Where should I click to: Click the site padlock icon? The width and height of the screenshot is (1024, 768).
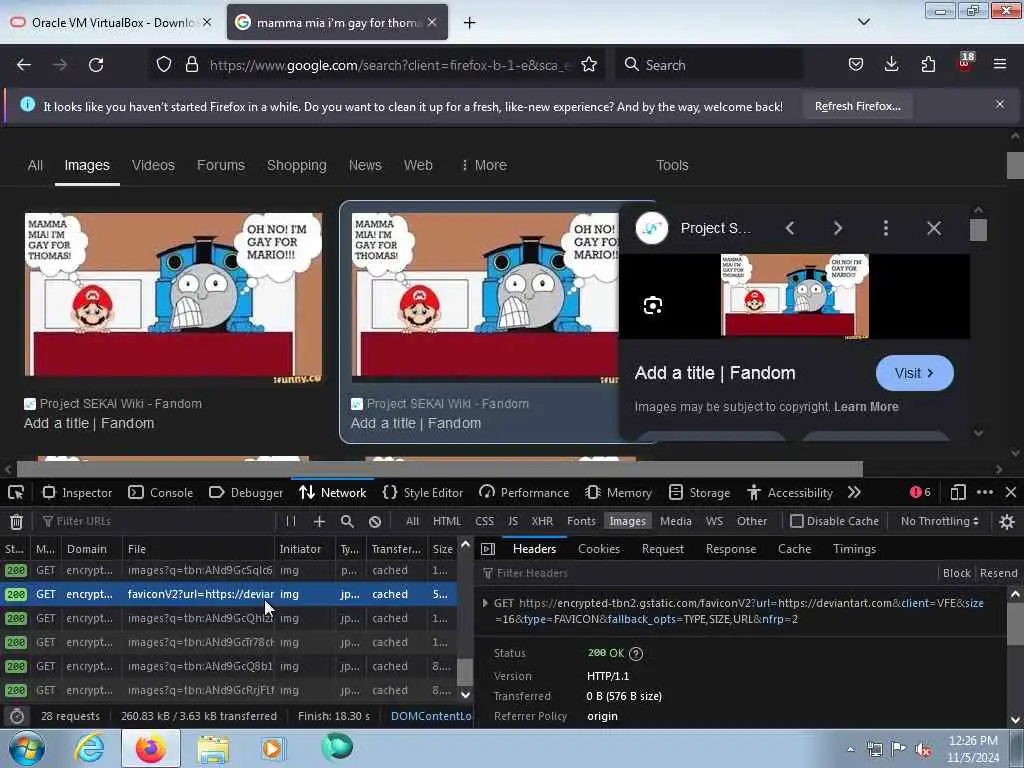[191, 64]
